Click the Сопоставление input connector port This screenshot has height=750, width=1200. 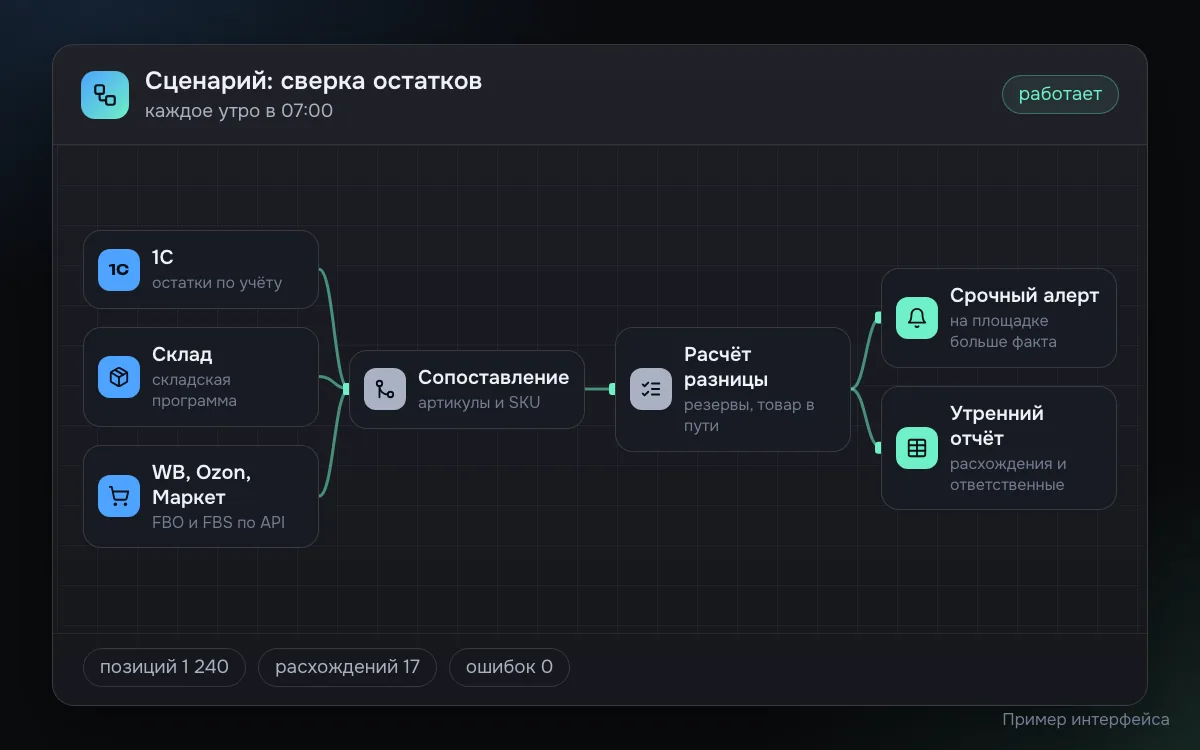tap(346, 389)
